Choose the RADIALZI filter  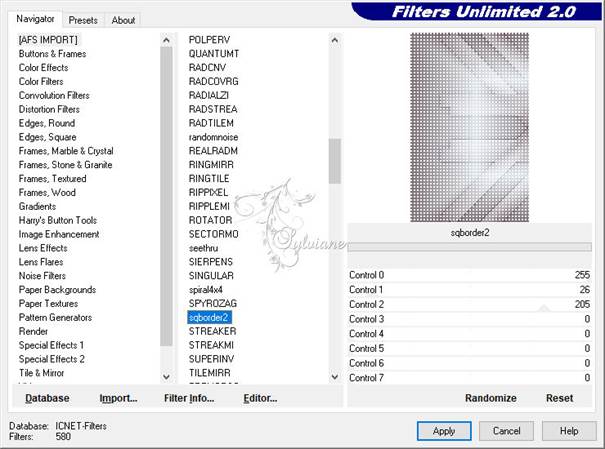209,95
